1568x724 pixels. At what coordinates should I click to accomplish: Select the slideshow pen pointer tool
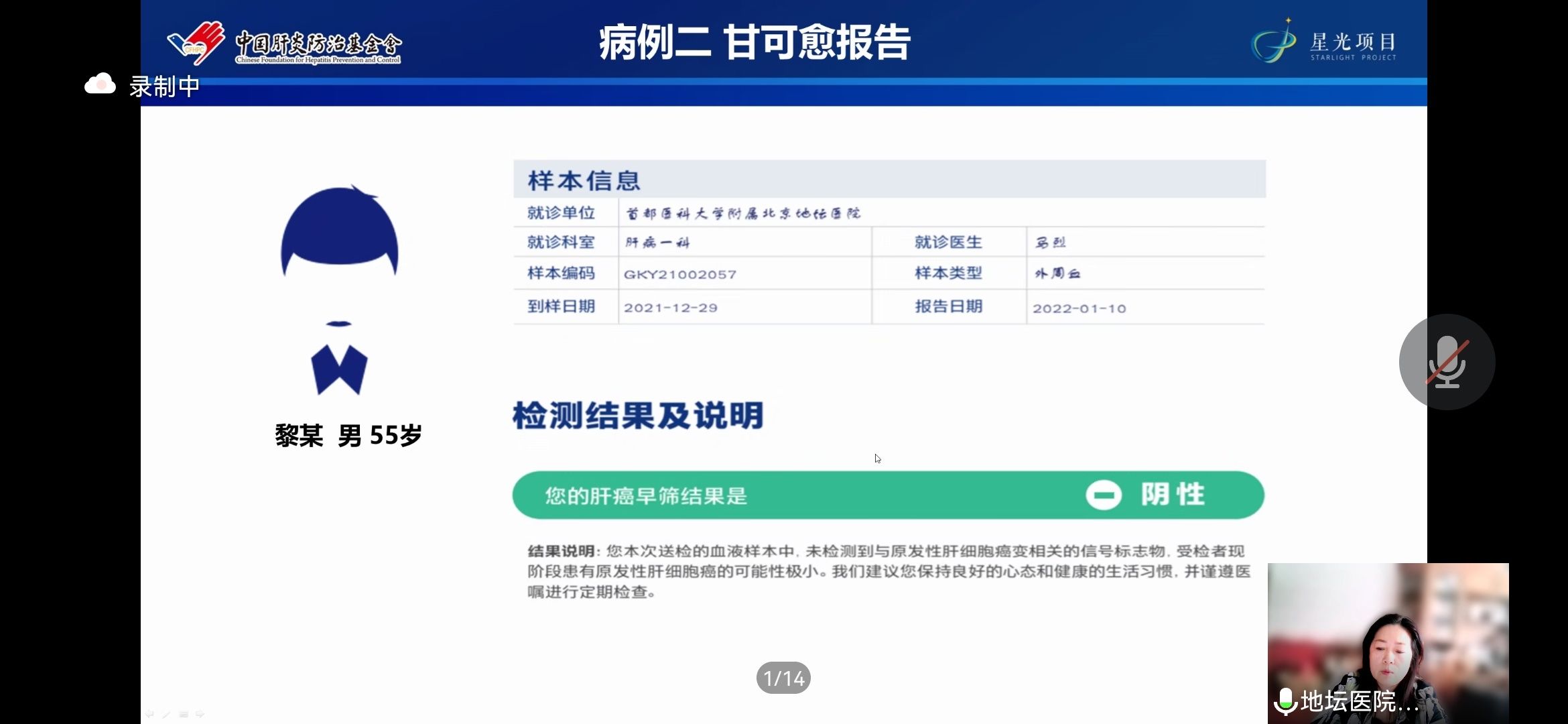coord(166,714)
